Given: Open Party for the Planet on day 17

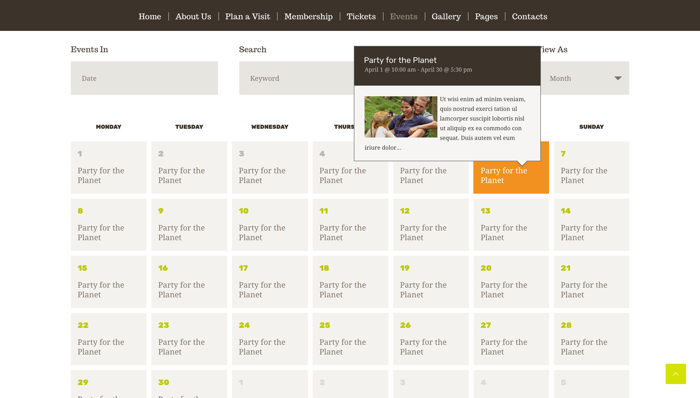Looking at the screenshot, I should [262, 290].
